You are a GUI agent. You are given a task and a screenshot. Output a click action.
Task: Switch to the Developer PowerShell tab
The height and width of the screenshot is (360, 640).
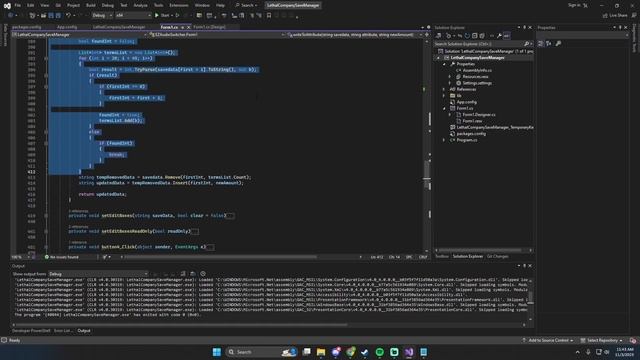(31, 331)
